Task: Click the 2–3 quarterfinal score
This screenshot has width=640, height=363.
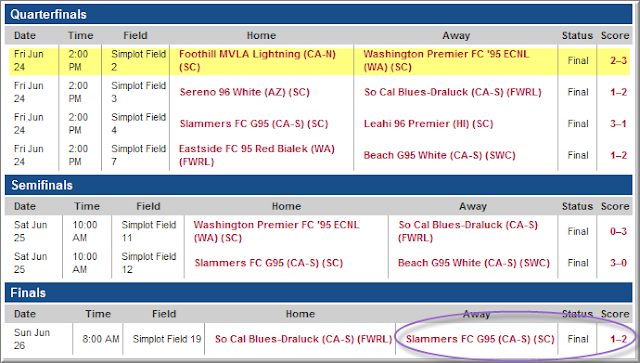Action: pos(618,61)
